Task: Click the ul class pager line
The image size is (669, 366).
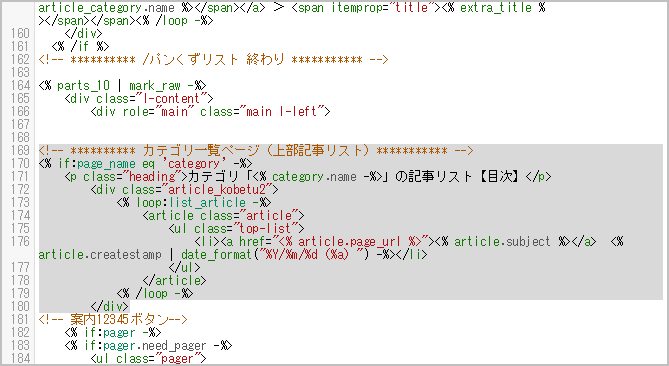Action: pos(148,358)
